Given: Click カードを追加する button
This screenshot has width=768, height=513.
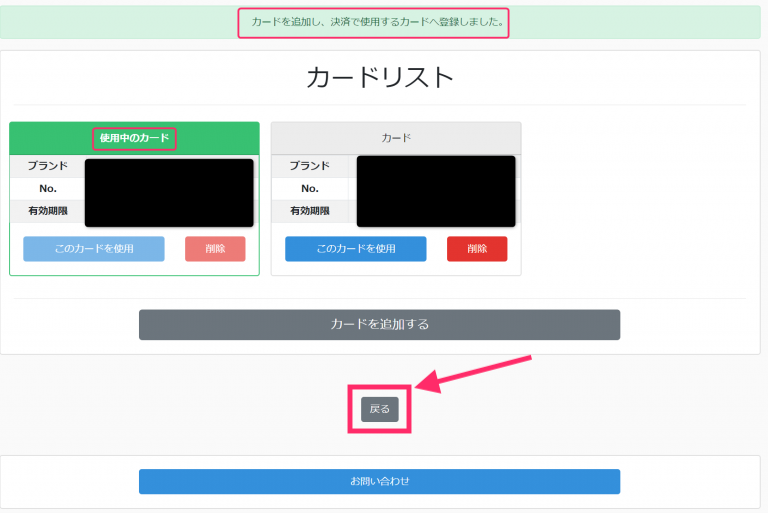Looking at the screenshot, I should (380, 324).
